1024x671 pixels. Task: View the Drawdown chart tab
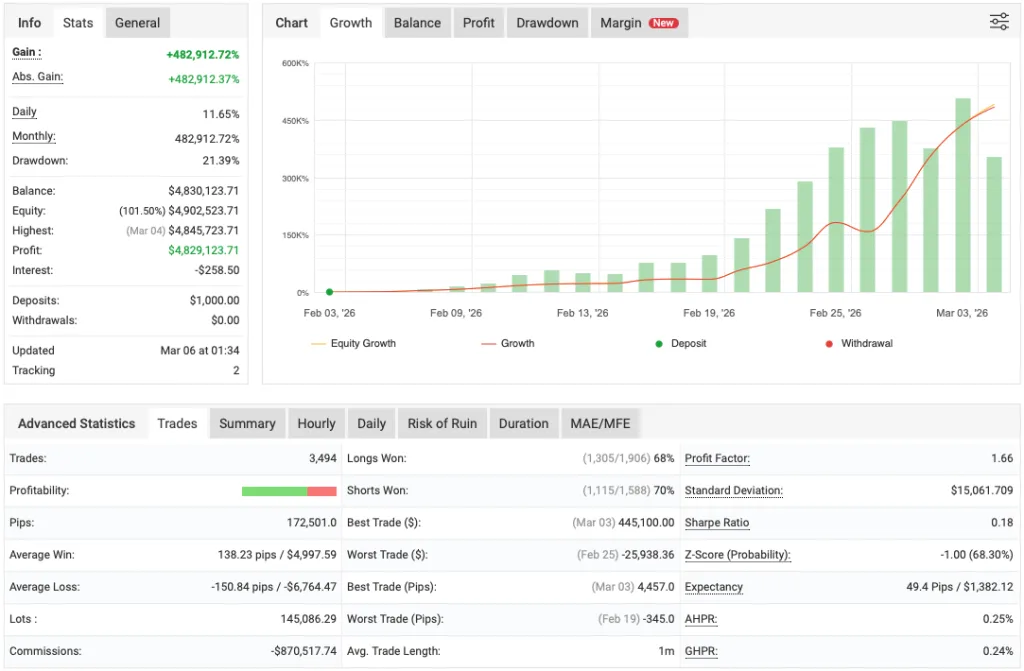coord(546,22)
